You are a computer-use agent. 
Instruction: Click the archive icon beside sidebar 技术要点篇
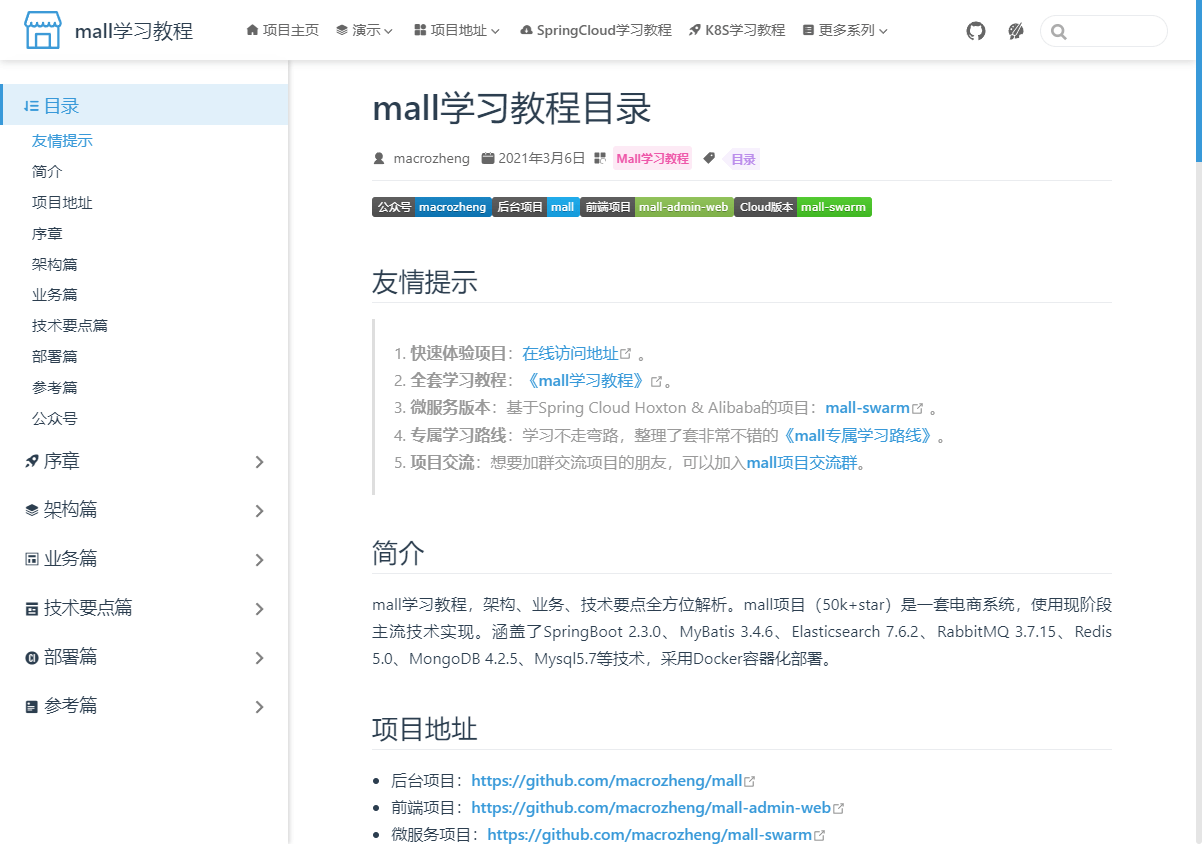click(32, 608)
